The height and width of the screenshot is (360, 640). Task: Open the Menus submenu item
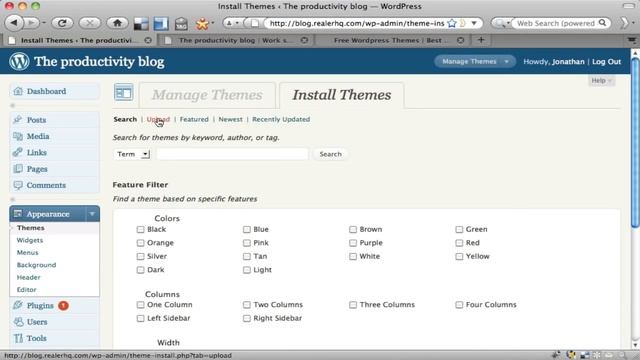point(27,252)
